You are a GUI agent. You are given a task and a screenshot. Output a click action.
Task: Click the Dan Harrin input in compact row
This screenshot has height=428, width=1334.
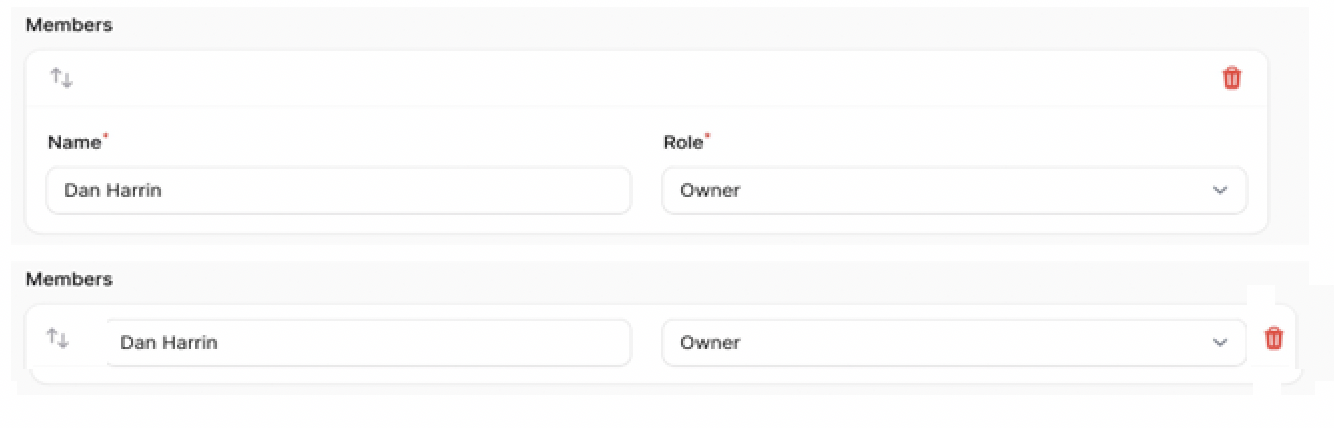click(368, 342)
